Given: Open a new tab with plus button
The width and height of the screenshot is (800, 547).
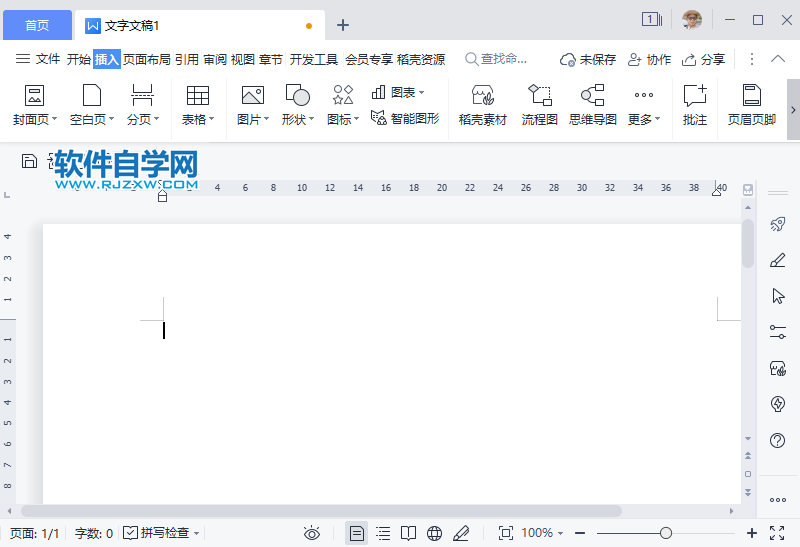Looking at the screenshot, I should 343,25.
